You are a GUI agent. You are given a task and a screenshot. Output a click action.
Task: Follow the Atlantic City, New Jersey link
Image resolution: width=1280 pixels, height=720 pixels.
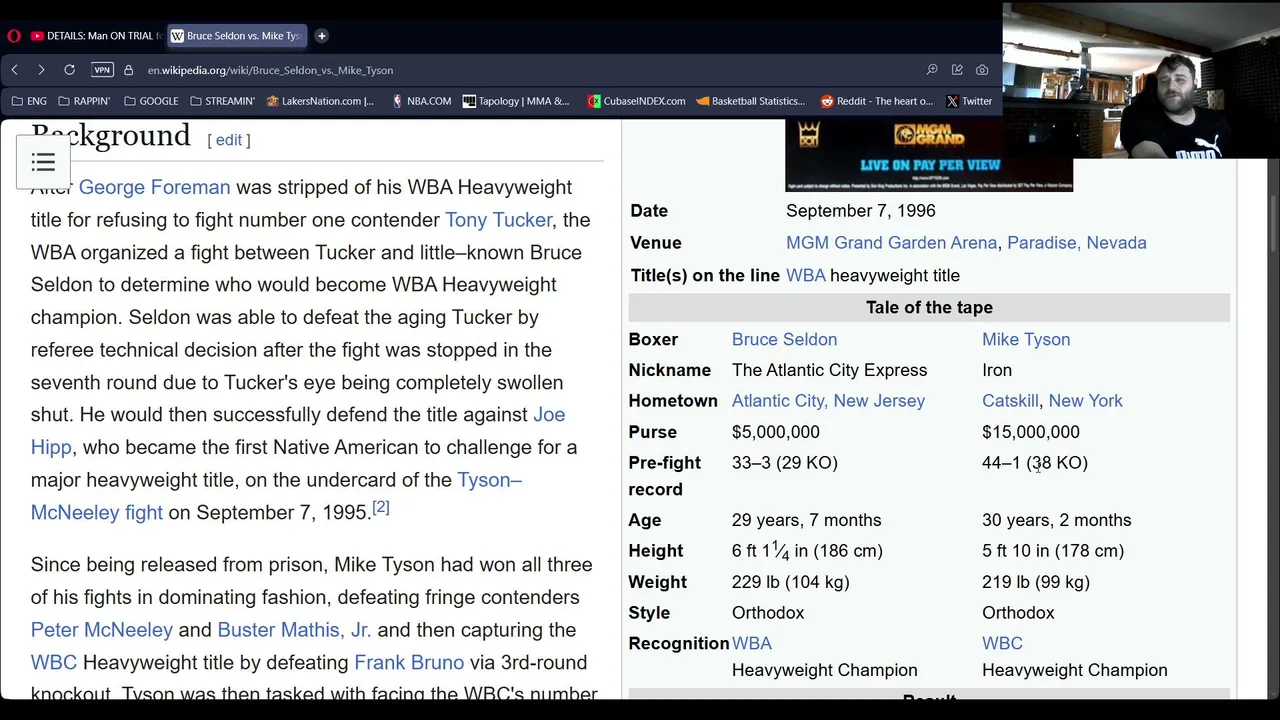pyautogui.click(x=828, y=401)
